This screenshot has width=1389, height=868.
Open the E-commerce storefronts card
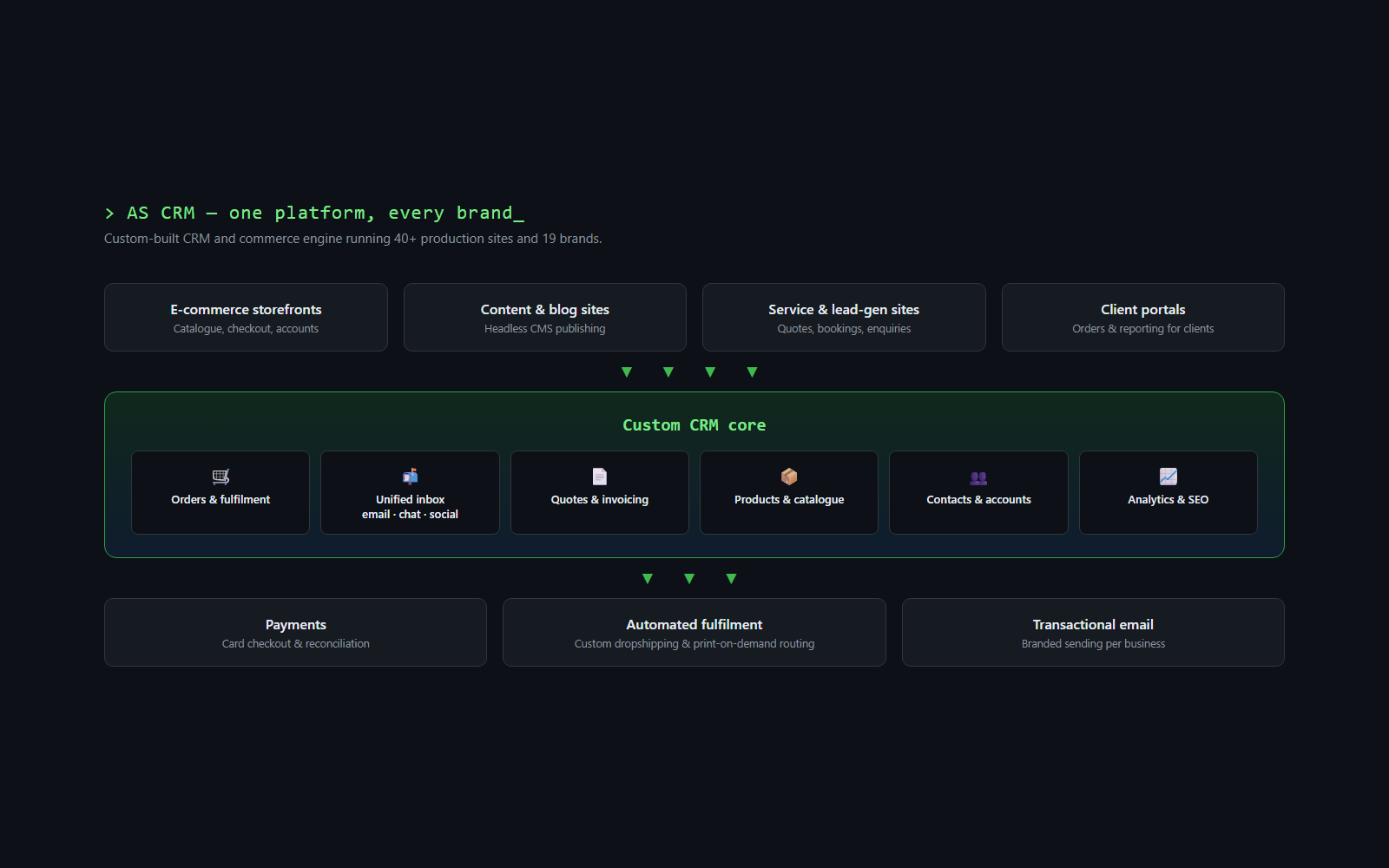[x=246, y=318]
